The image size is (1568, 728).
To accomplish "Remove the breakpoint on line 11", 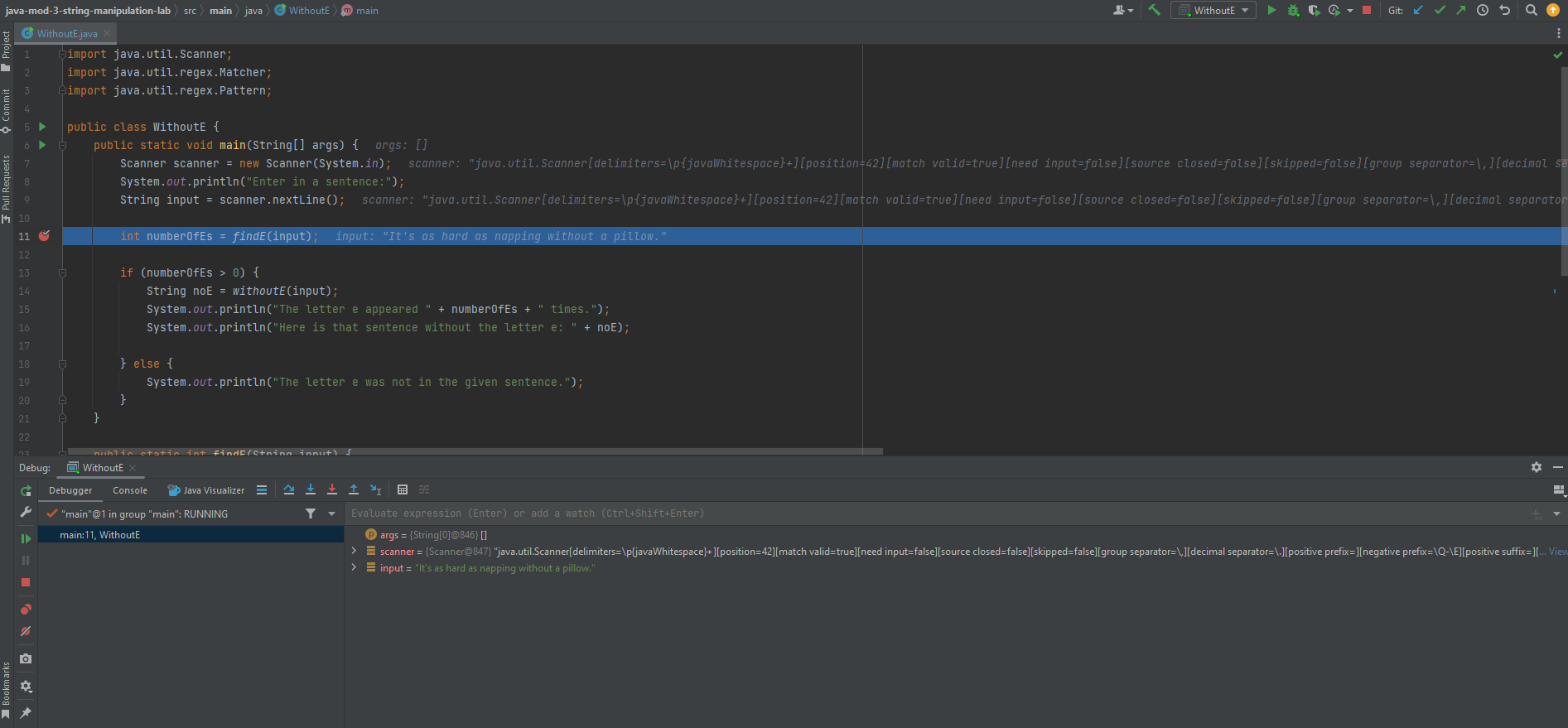I will (x=44, y=236).
